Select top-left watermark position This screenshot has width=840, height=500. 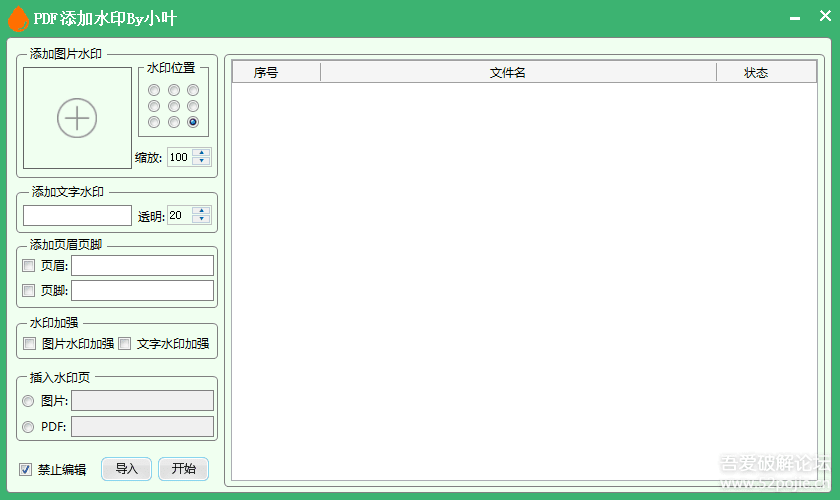coord(154,90)
